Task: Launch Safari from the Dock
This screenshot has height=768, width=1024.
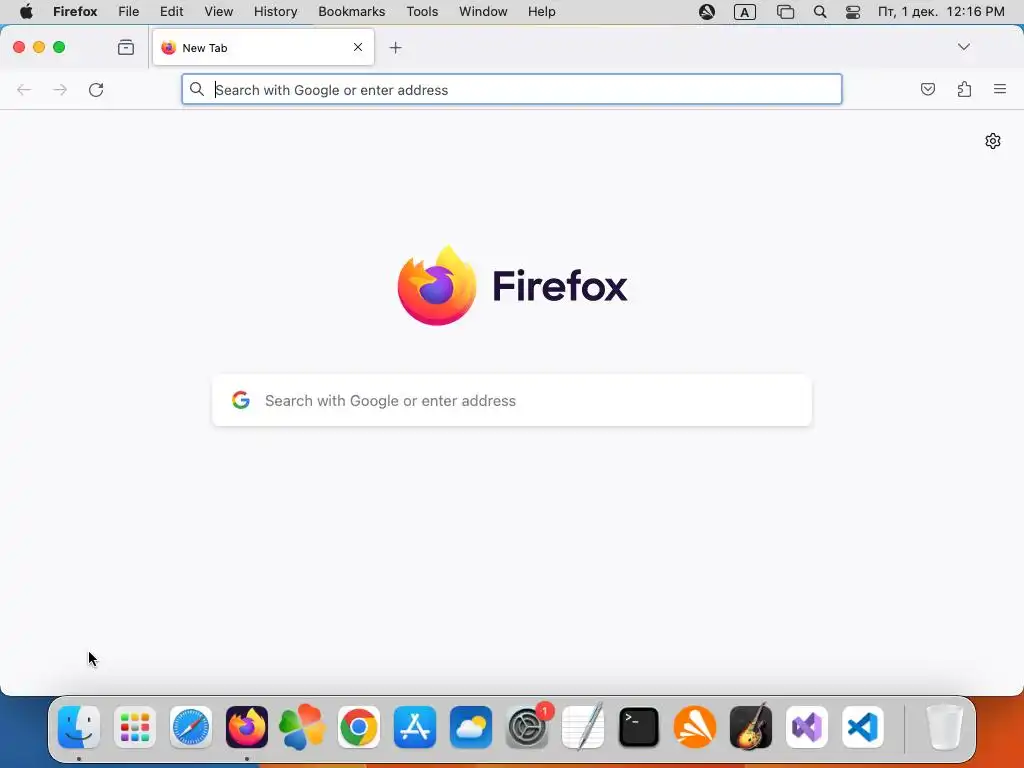Action: click(x=191, y=727)
